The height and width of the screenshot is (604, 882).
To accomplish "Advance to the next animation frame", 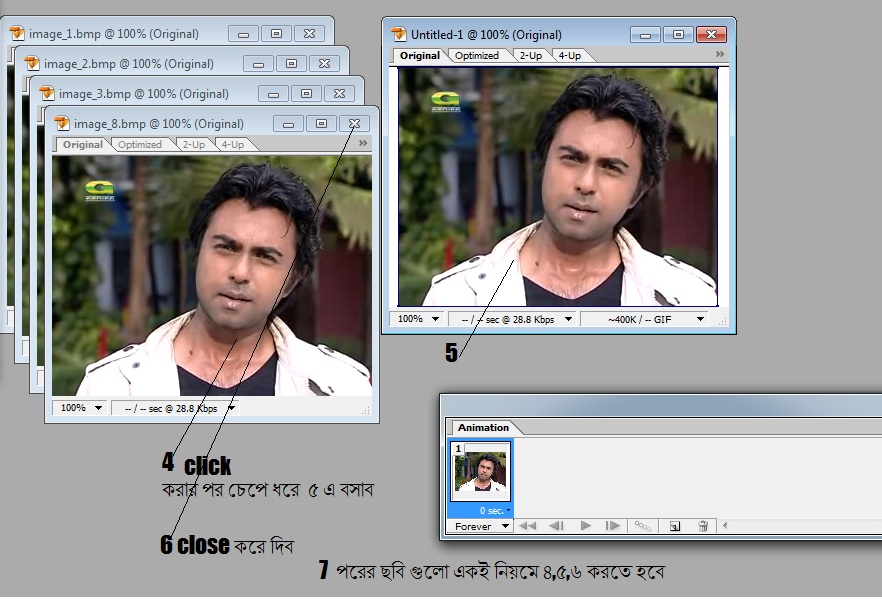I will [613, 526].
